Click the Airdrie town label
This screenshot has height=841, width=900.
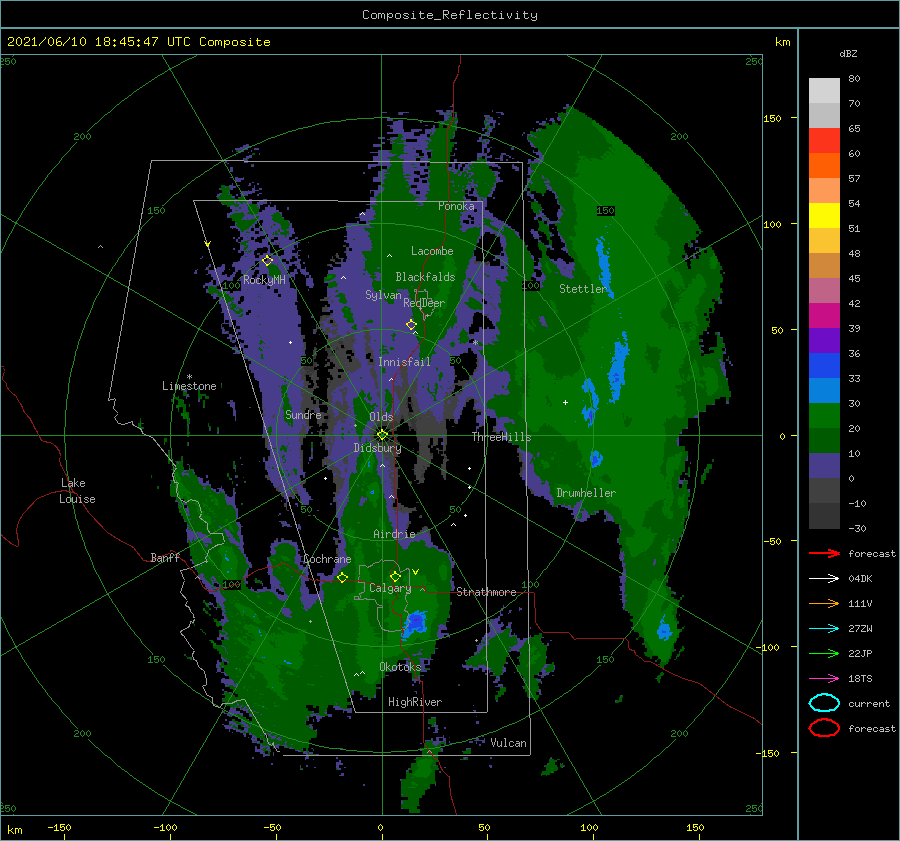[x=394, y=534]
